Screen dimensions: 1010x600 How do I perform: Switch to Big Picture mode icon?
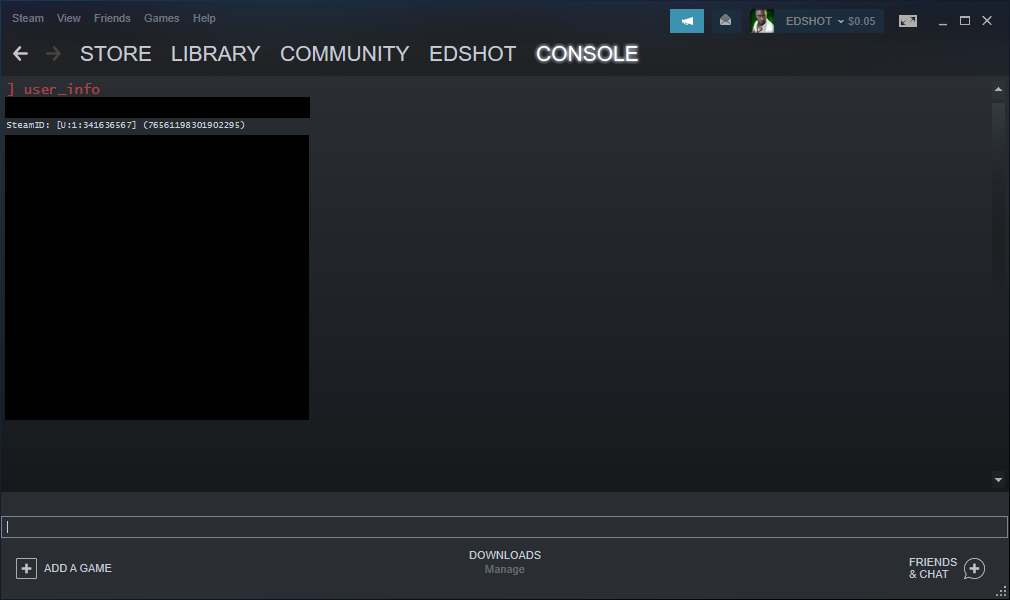pos(908,21)
